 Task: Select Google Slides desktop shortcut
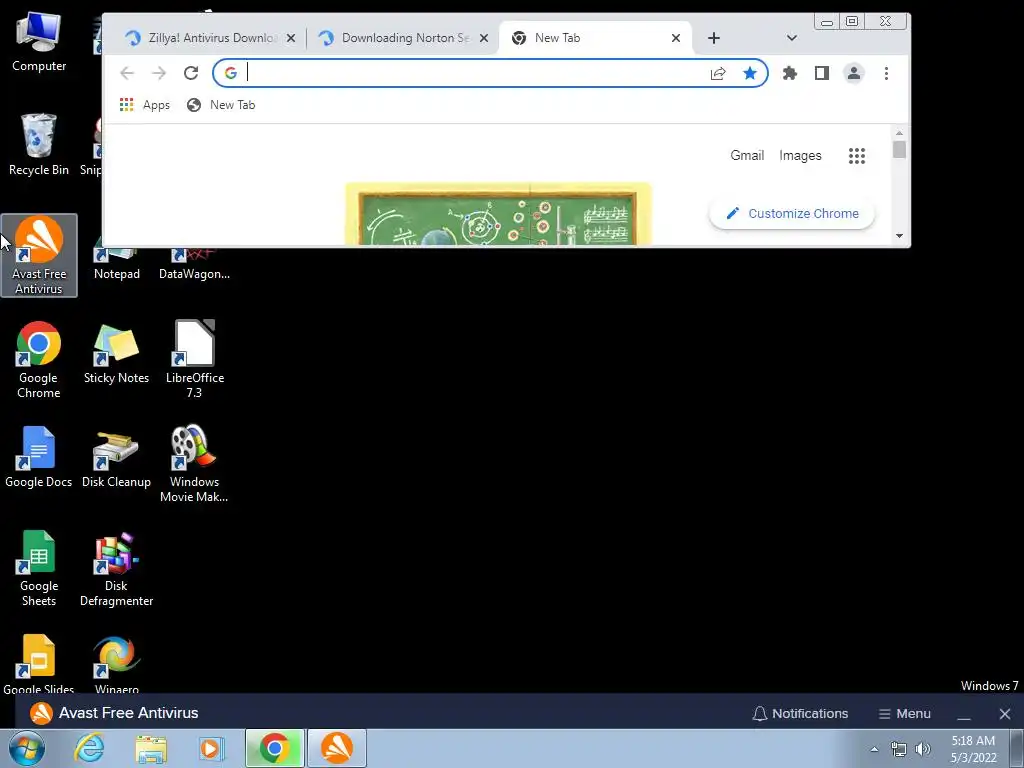tap(39, 664)
